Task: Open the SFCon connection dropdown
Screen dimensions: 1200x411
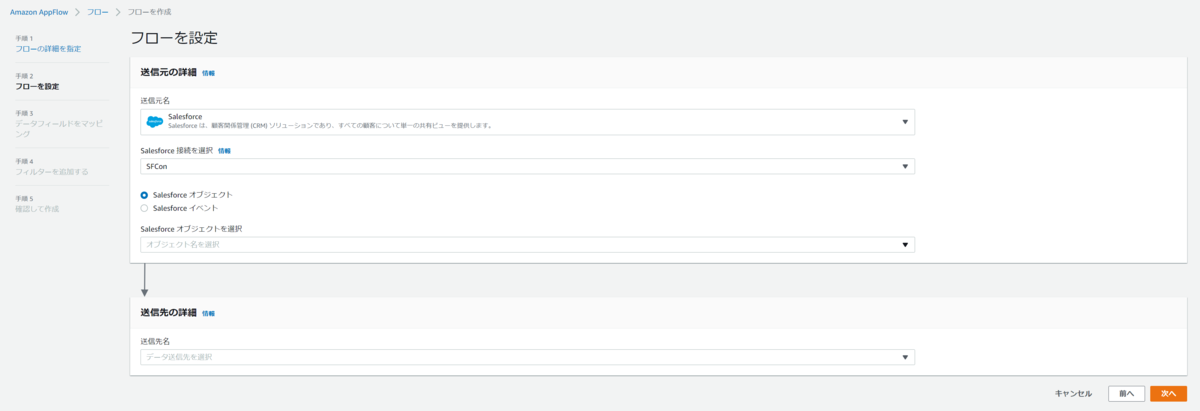Action: (x=528, y=166)
